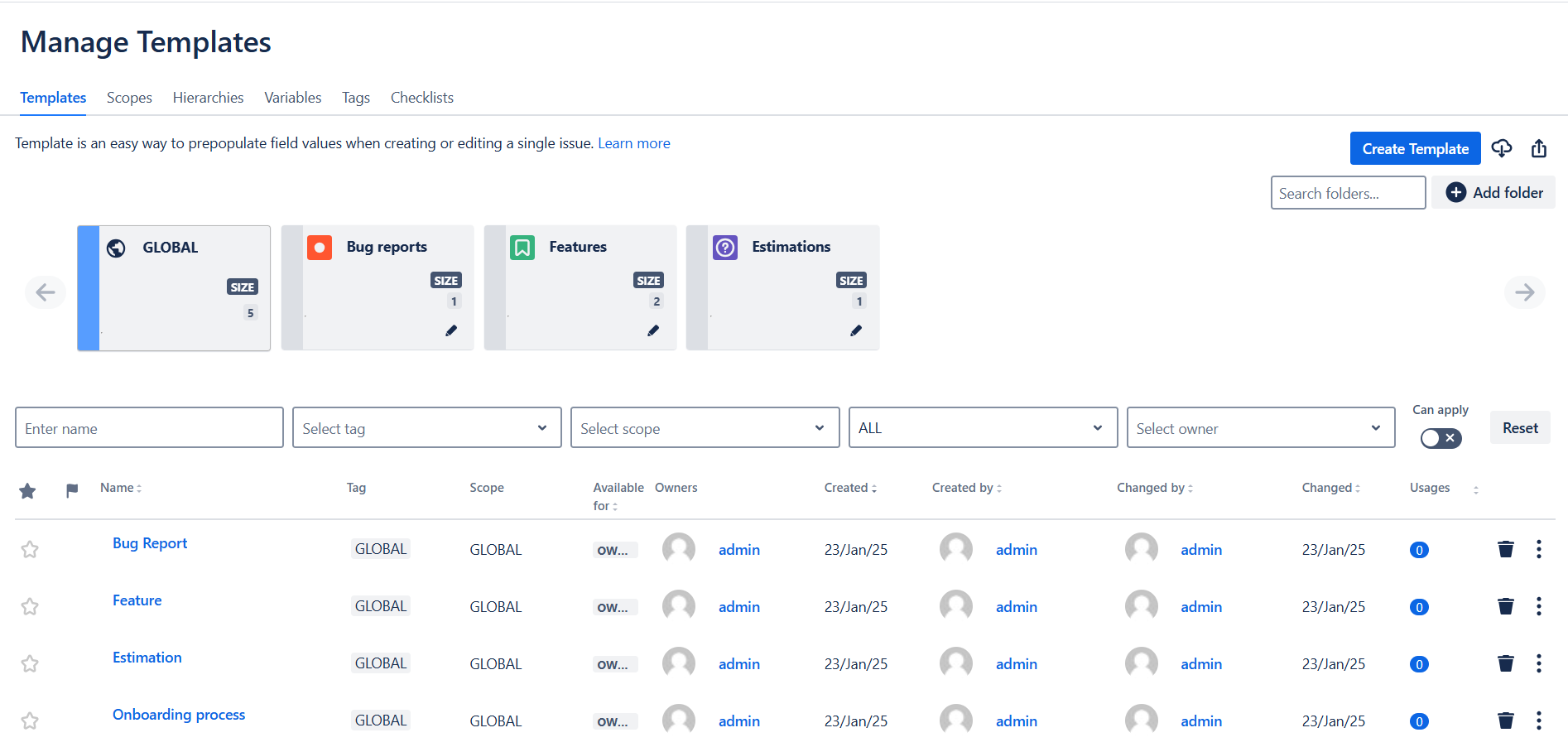The height and width of the screenshot is (747, 1568).
Task: Mark Estimation template as favorite
Action: click(30, 663)
